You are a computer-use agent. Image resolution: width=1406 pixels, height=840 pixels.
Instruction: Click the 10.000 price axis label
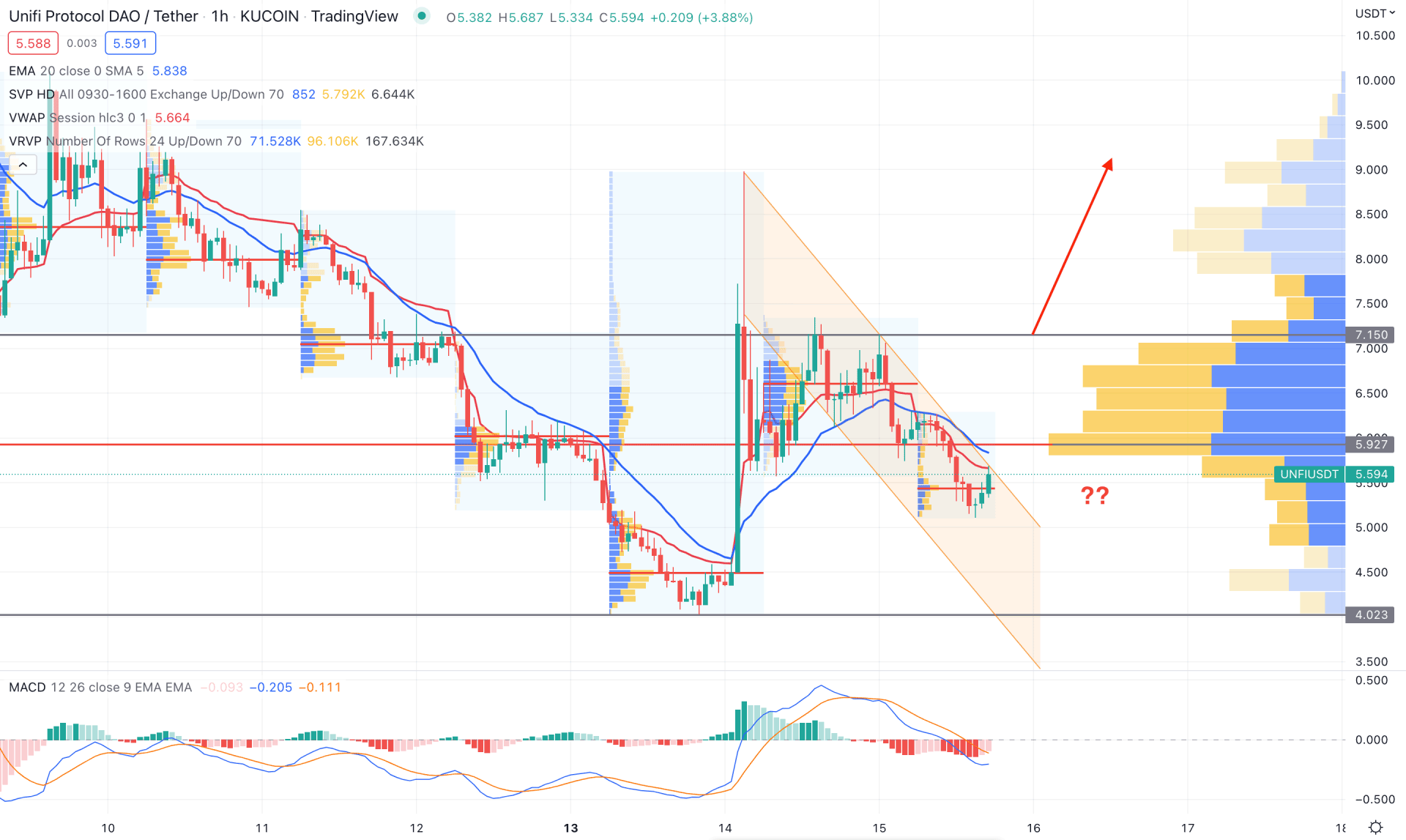coord(1375,81)
